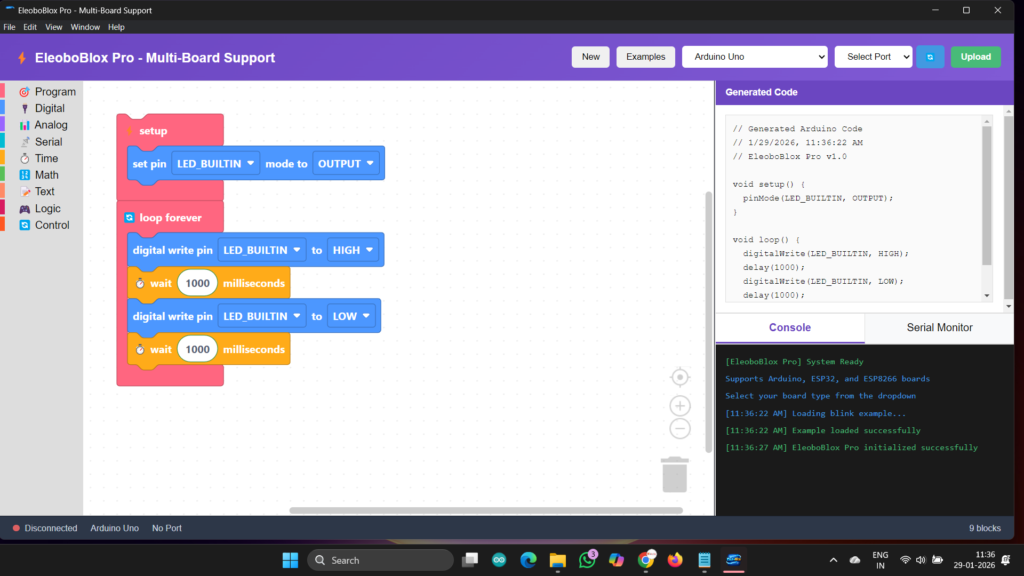Open the Analog category icon
Image resolution: width=1024 pixels, height=576 pixels.
click(x=24, y=125)
